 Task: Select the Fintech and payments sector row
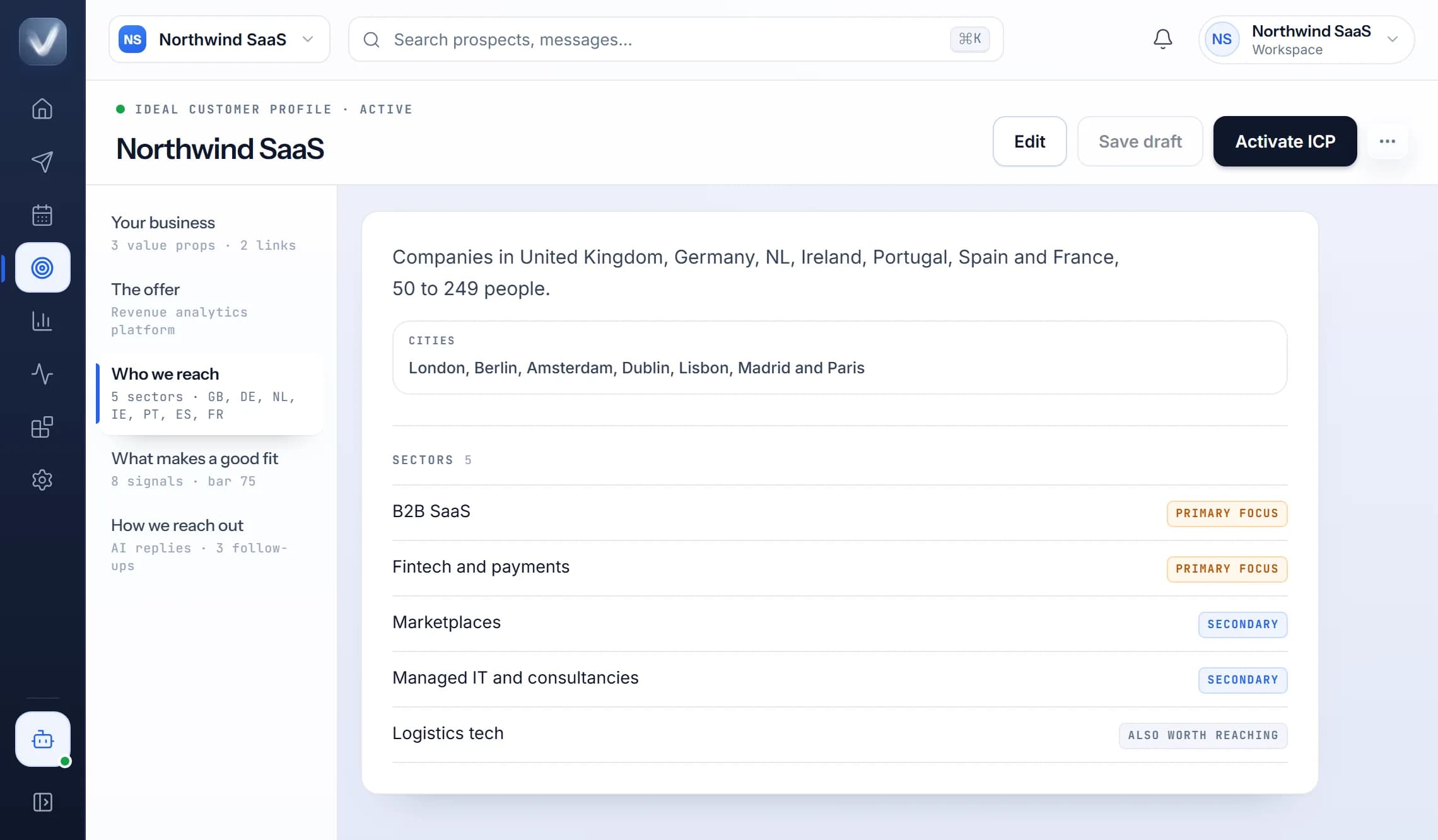click(x=840, y=568)
